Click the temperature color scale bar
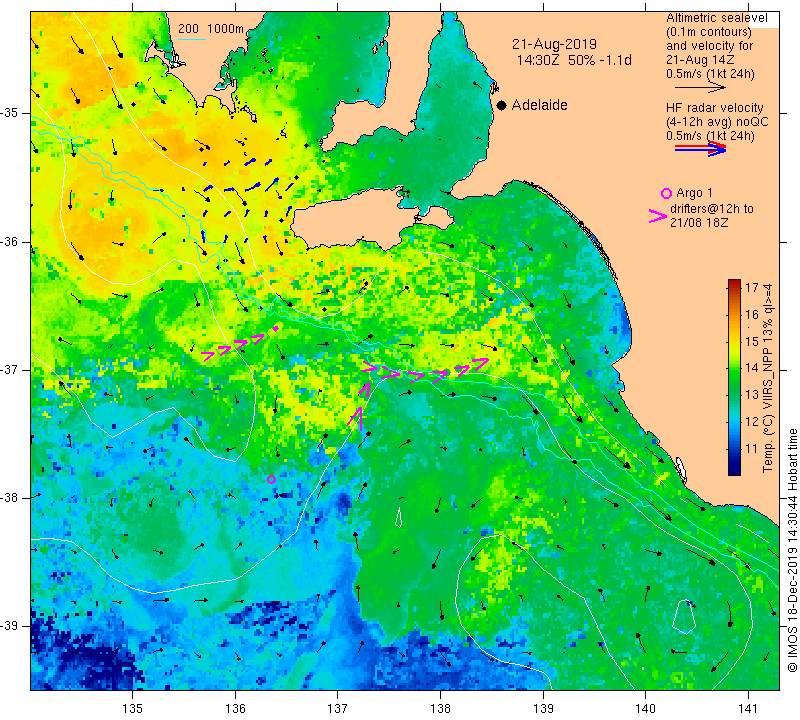 click(734, 377)
